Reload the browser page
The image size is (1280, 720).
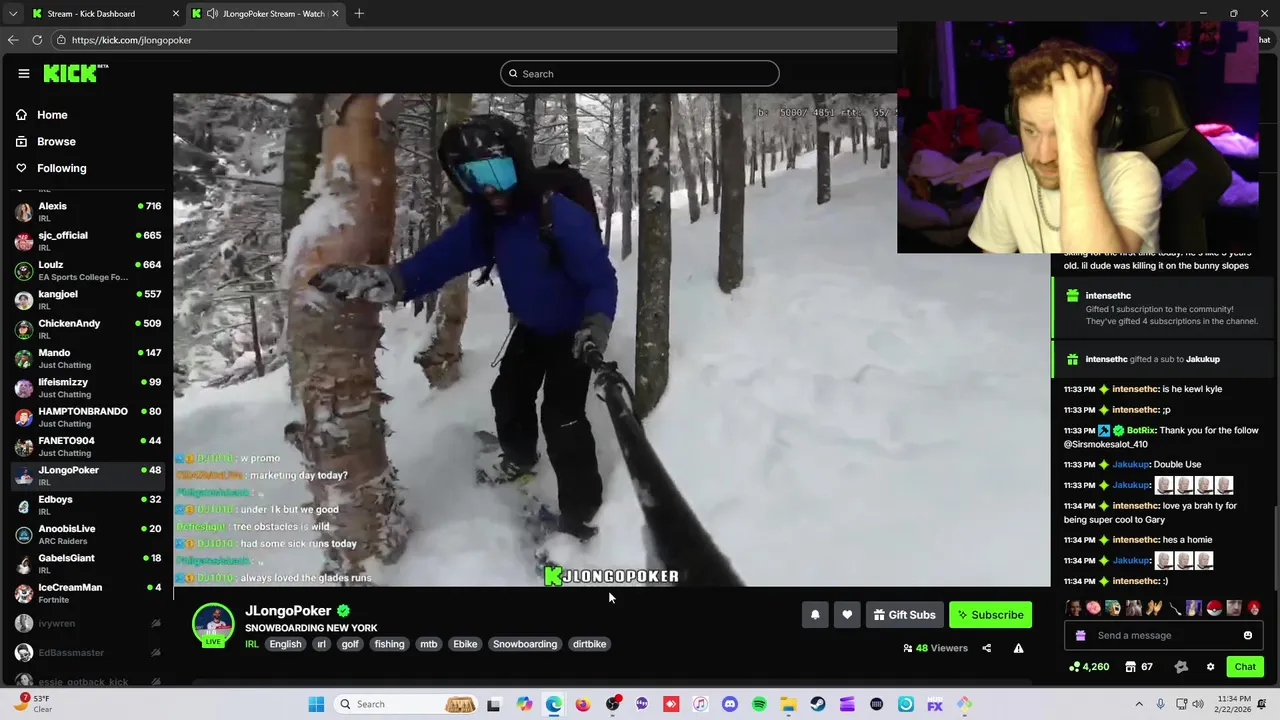point(37,40)
